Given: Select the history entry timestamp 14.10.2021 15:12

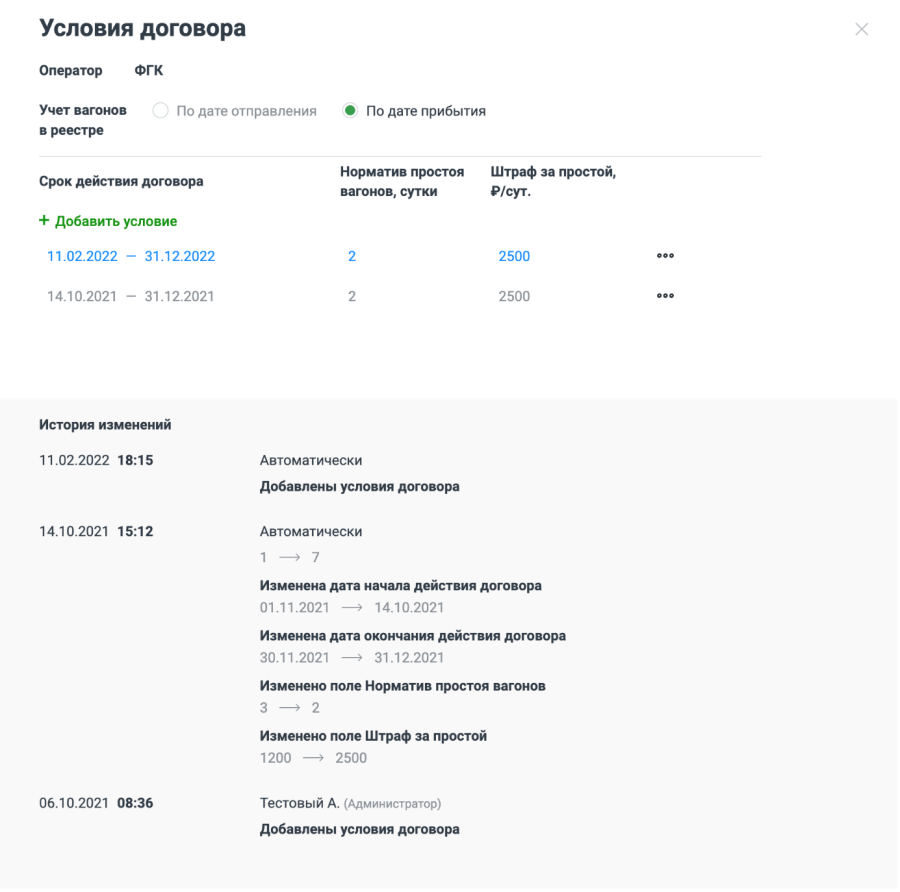Looking at the screenshot, I should (x=96, y=532).
